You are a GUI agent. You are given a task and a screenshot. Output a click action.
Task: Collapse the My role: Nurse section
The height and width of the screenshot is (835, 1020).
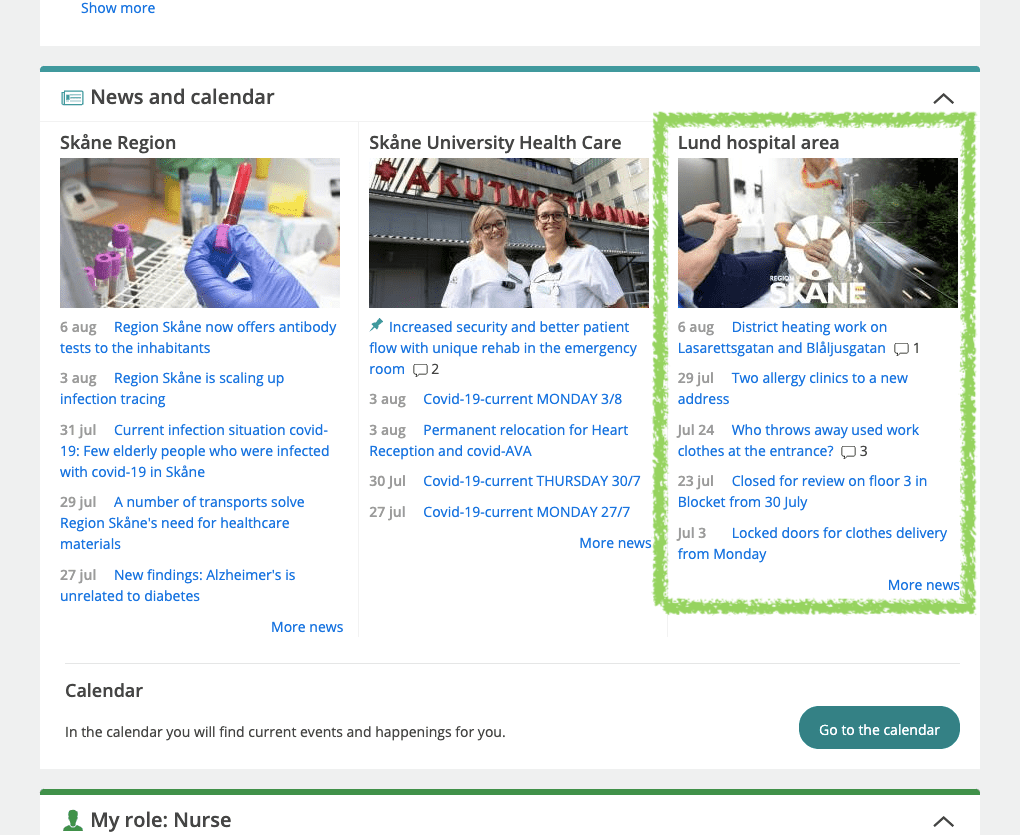coord(943,821)
